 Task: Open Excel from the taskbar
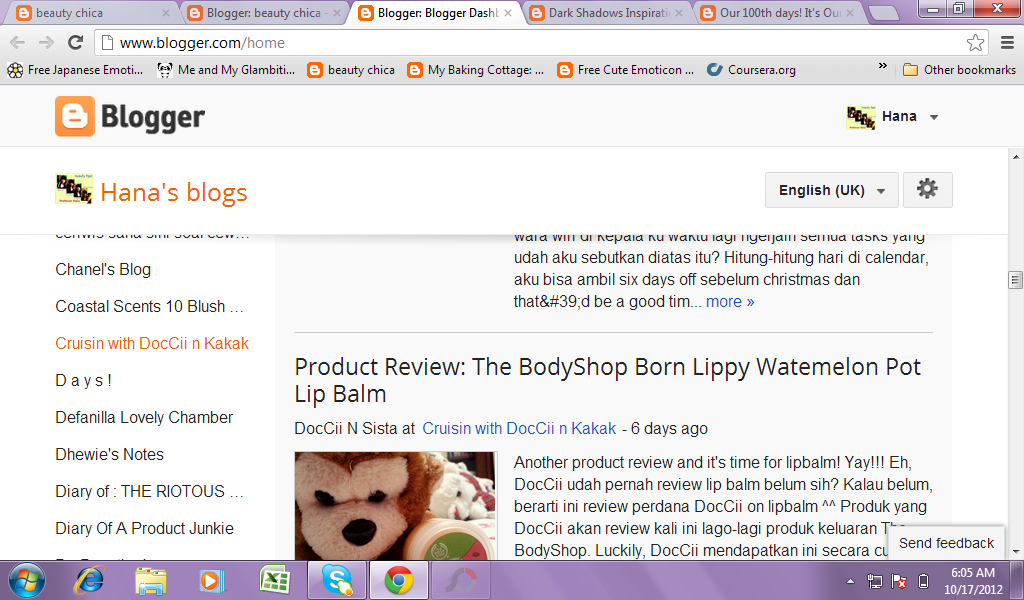pos(274,580)
